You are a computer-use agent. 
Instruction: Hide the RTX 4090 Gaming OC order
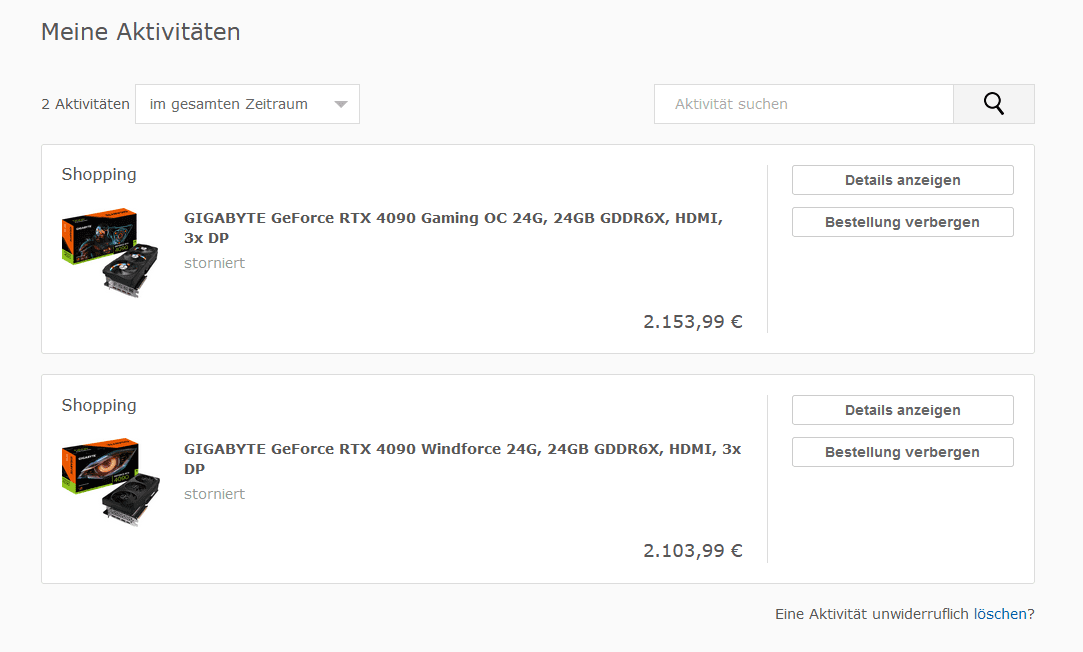[902, 222]
